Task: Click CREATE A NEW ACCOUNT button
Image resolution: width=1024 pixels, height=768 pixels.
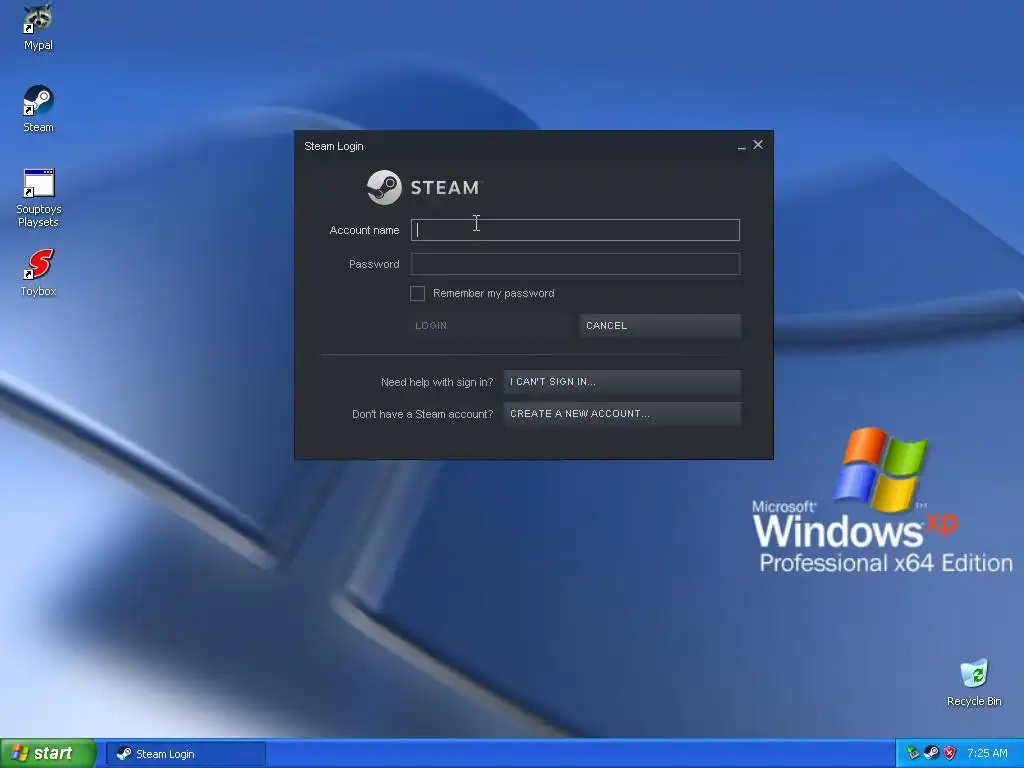Action: click(622, 413)
